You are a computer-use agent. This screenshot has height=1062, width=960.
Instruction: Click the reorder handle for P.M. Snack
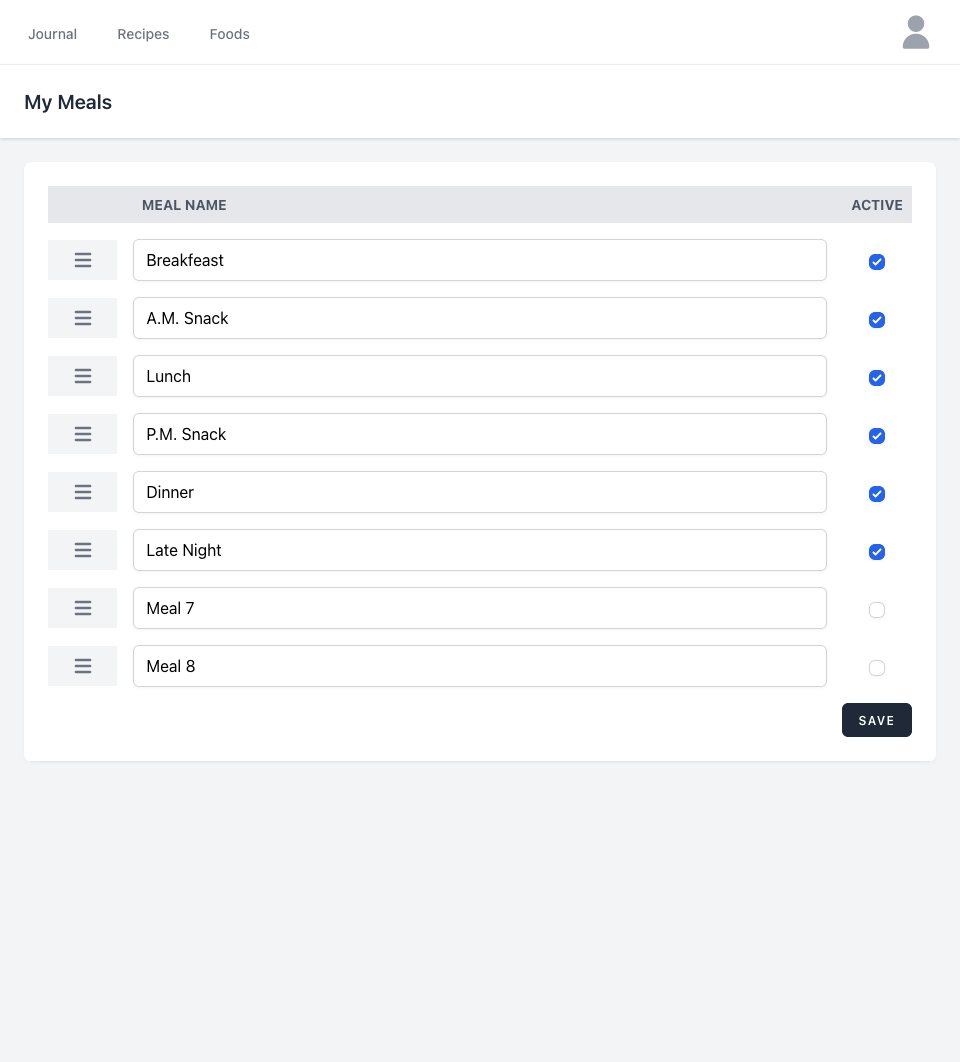click(83, 434)
